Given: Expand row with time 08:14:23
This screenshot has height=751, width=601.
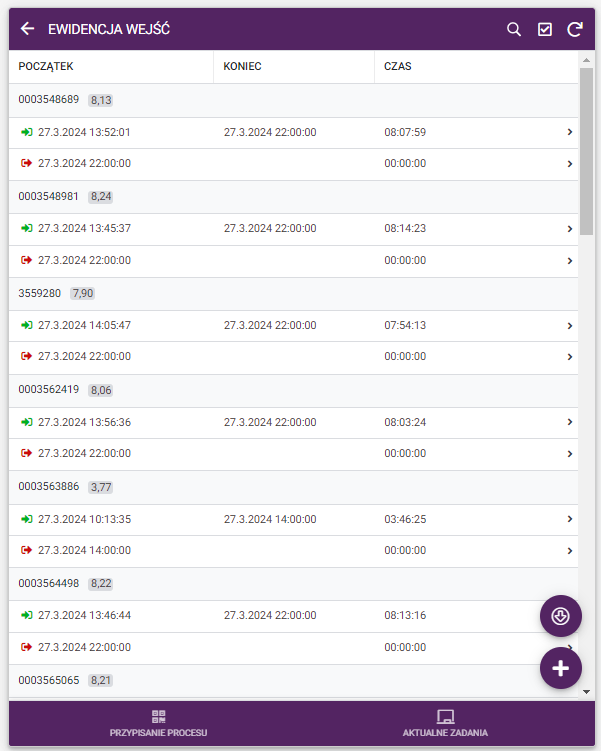Looking at the screenshot, I should [x=569, y=228].
